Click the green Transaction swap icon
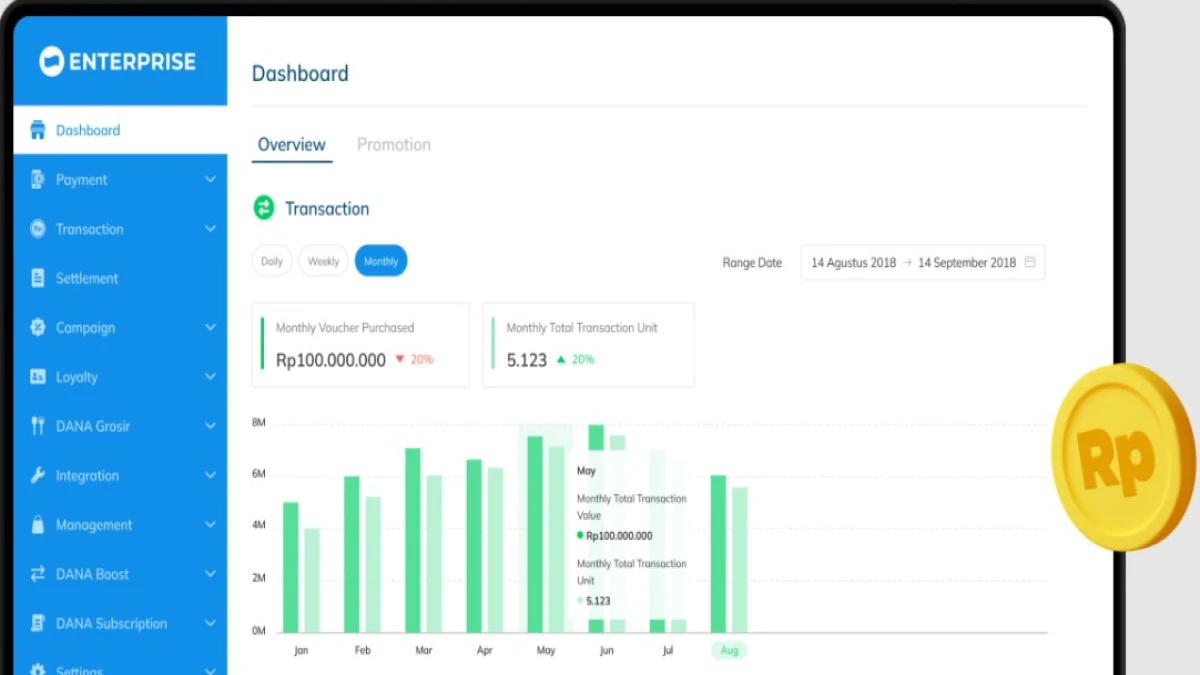 [264, 208]
